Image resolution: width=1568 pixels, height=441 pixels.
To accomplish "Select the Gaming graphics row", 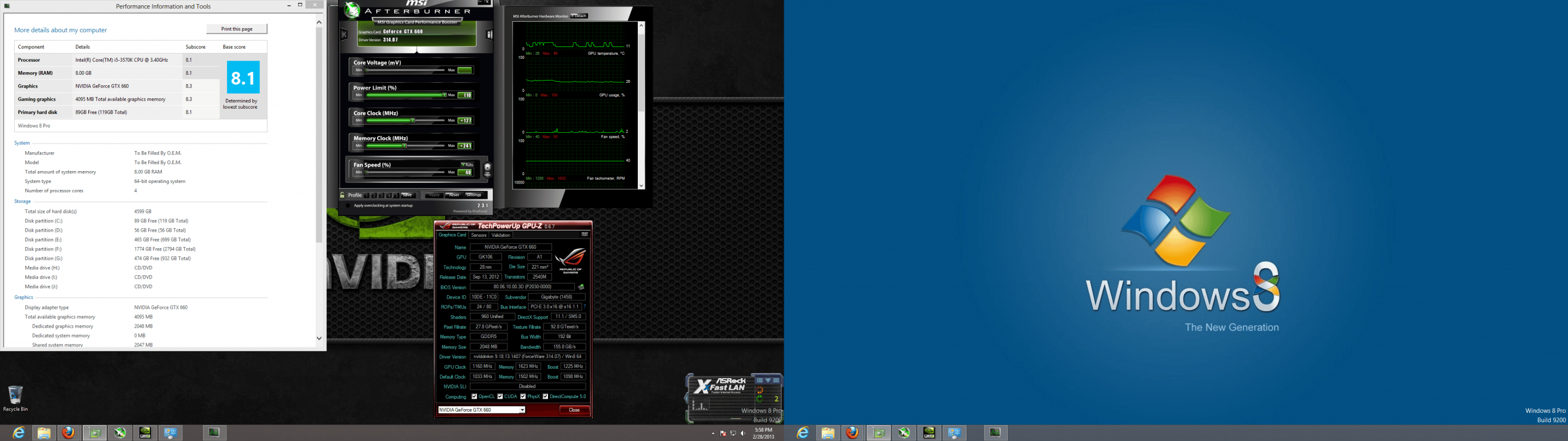I will click(x=117, y=99).
